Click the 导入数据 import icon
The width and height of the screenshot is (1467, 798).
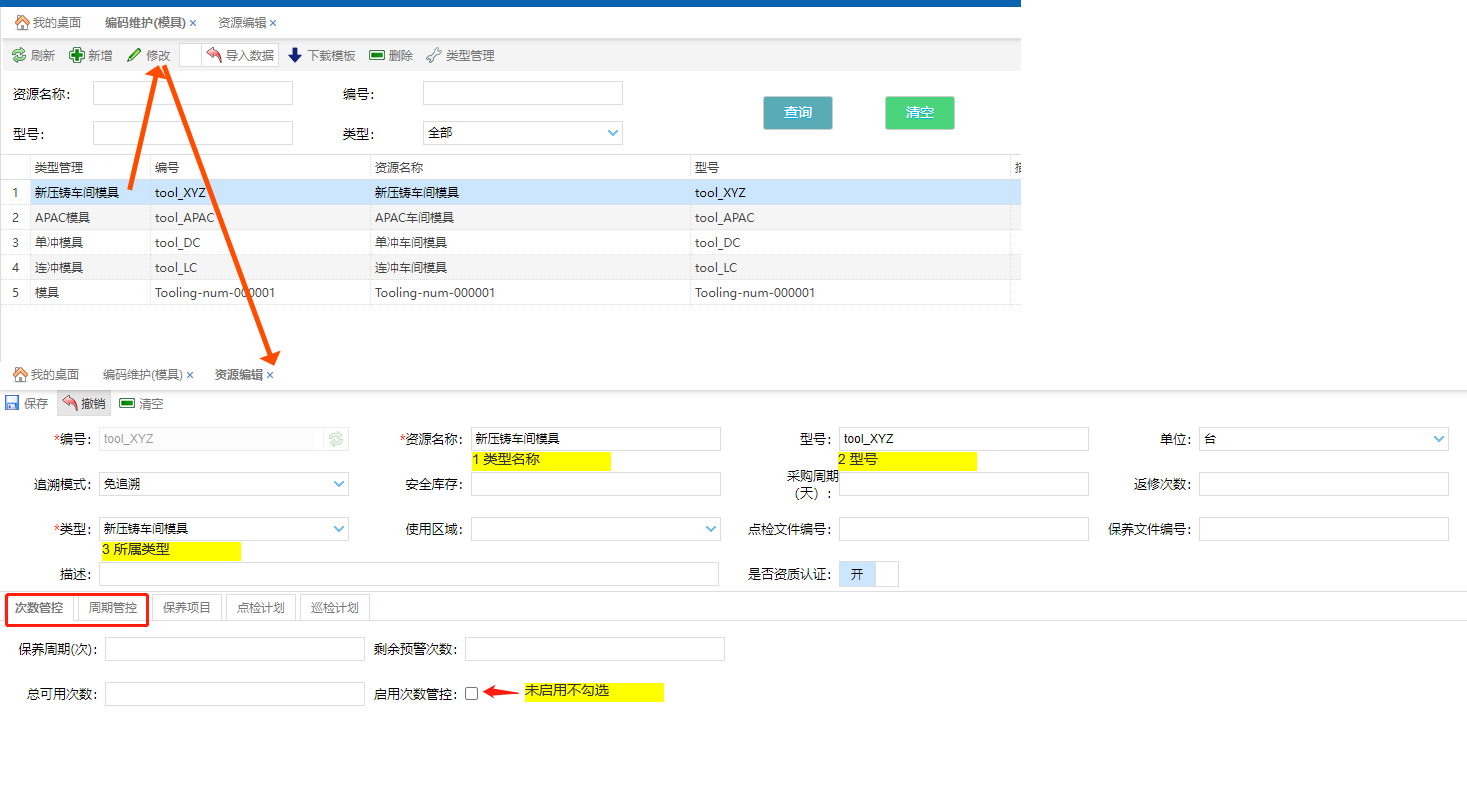214,56
